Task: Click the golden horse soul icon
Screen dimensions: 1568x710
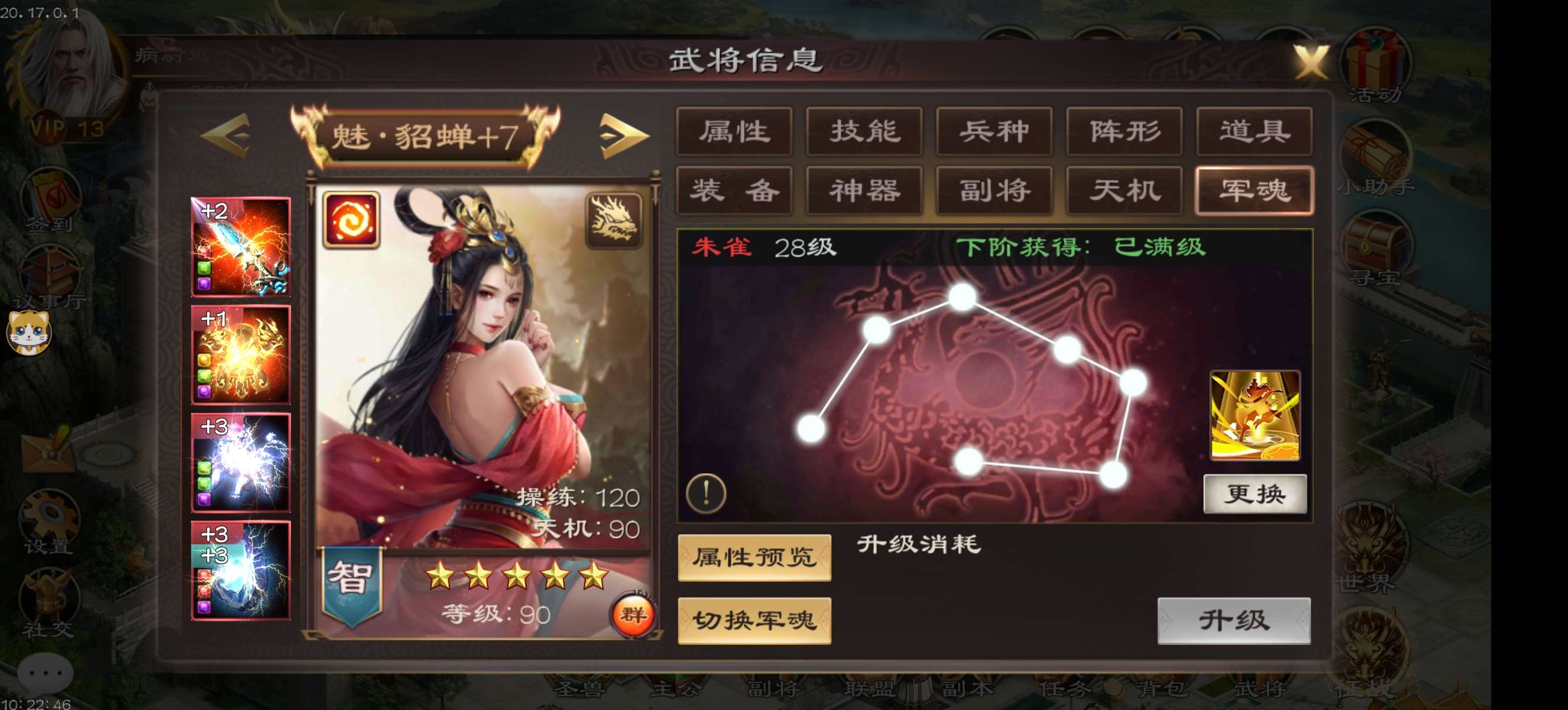Action: tap(1255, 415)
